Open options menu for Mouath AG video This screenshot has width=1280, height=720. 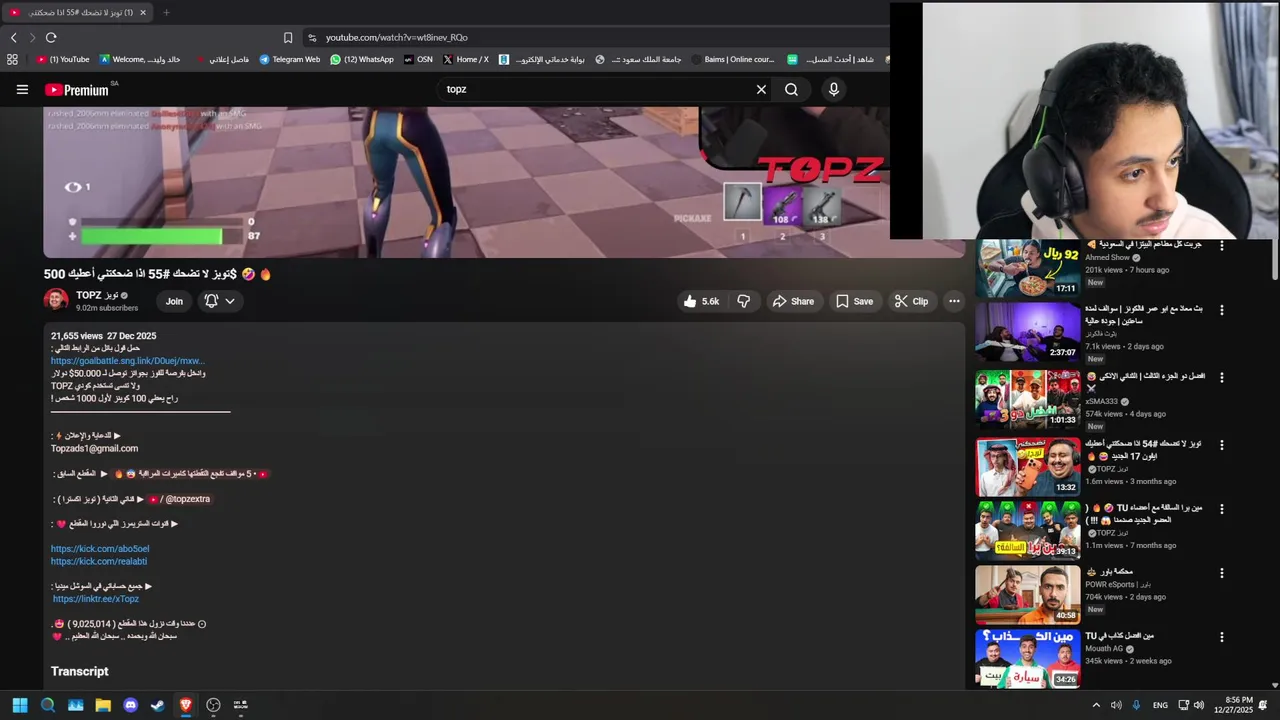pyautogui.click(x=1221, y=637)
